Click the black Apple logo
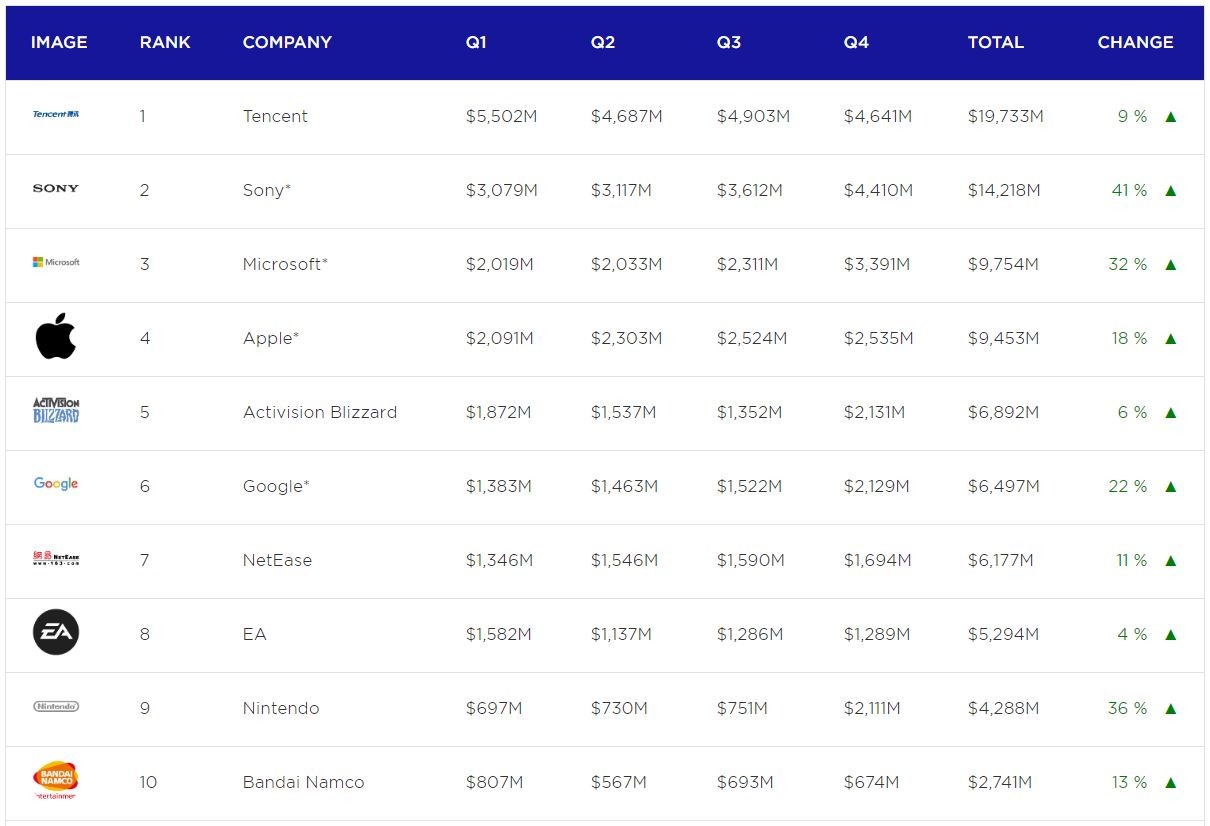Screen dimensions: 1210x826 coord(56,337)
